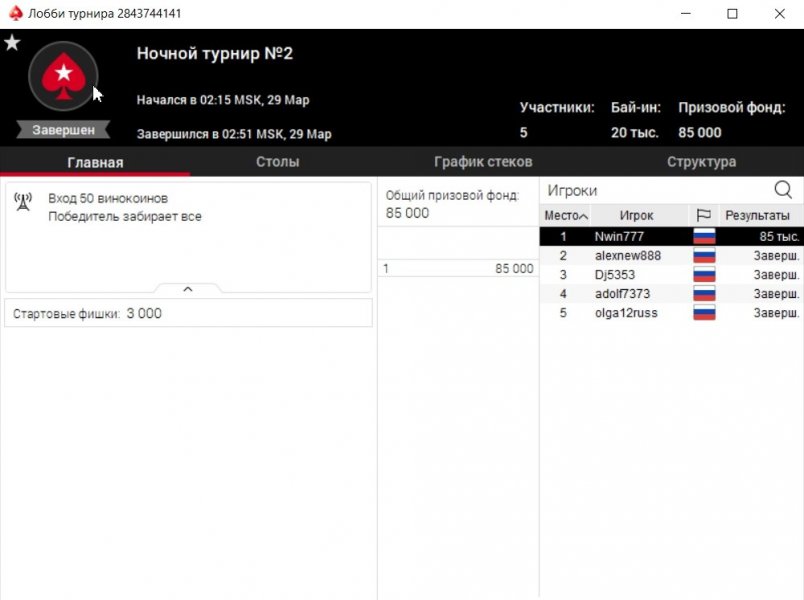The image size is (804, 600).
Task: Maximize the tournament lobby window
Action: point(732,14)
